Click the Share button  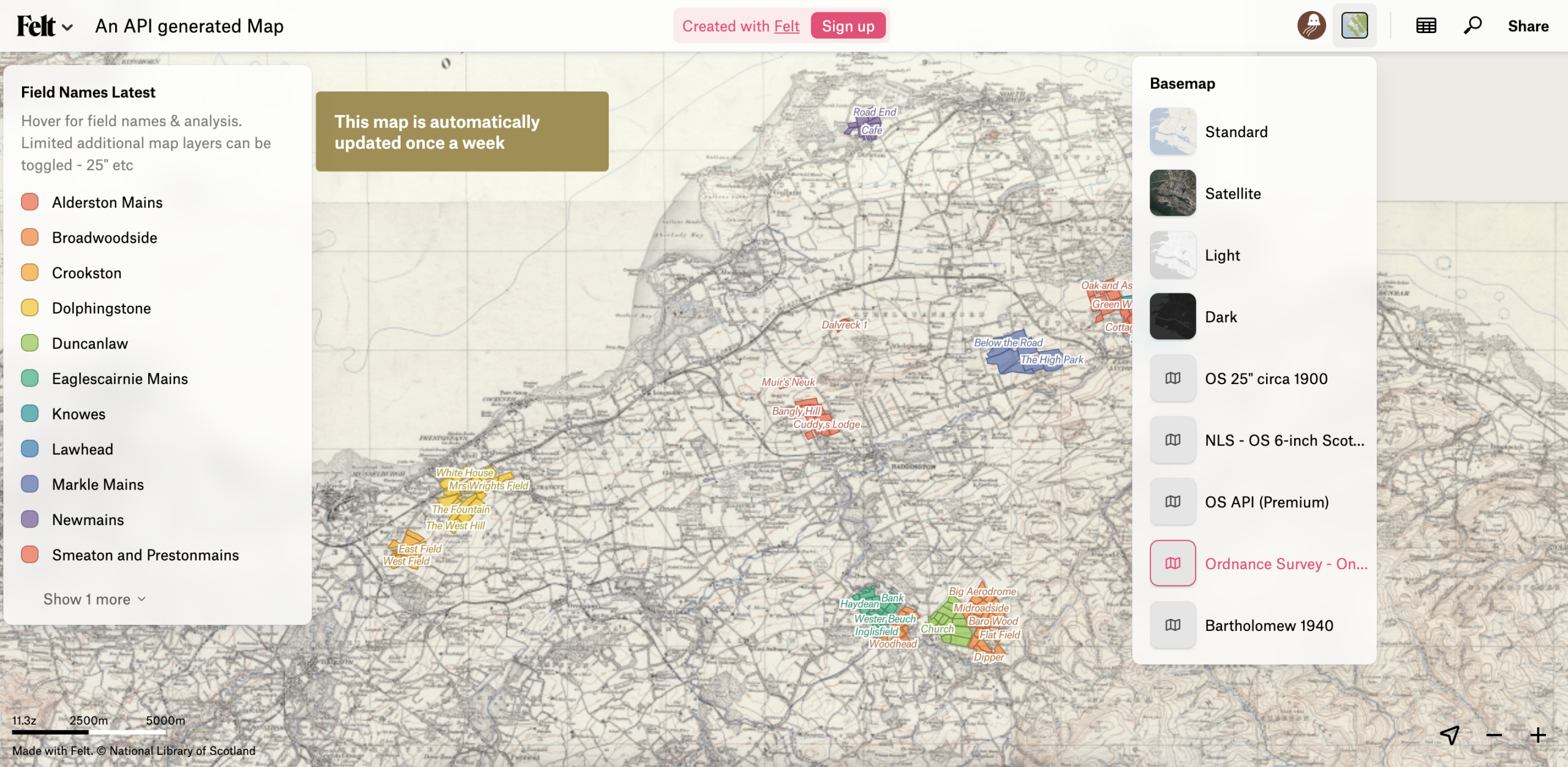point(1528,26)
